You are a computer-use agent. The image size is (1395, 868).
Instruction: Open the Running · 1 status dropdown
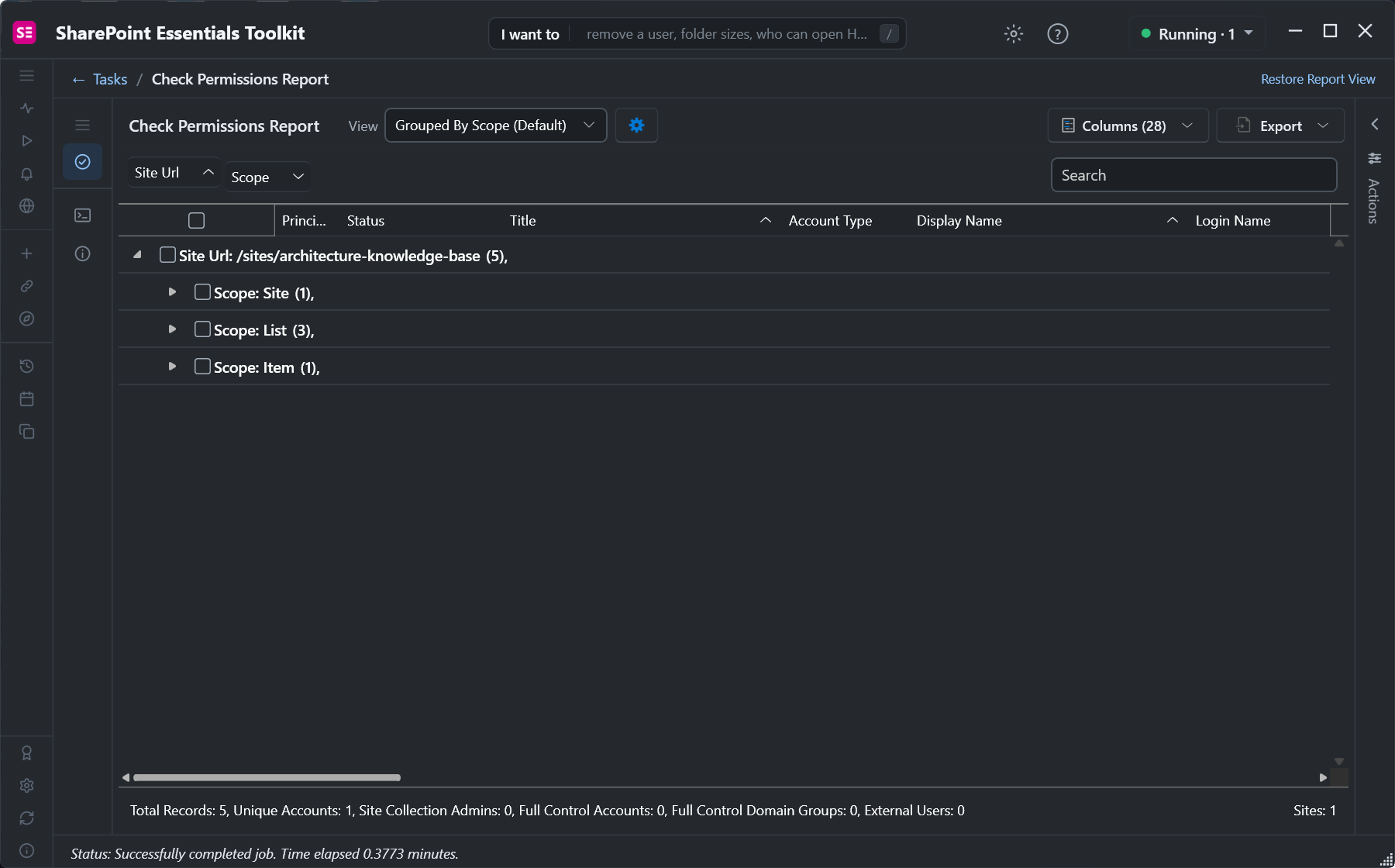tap(1197, 34)
